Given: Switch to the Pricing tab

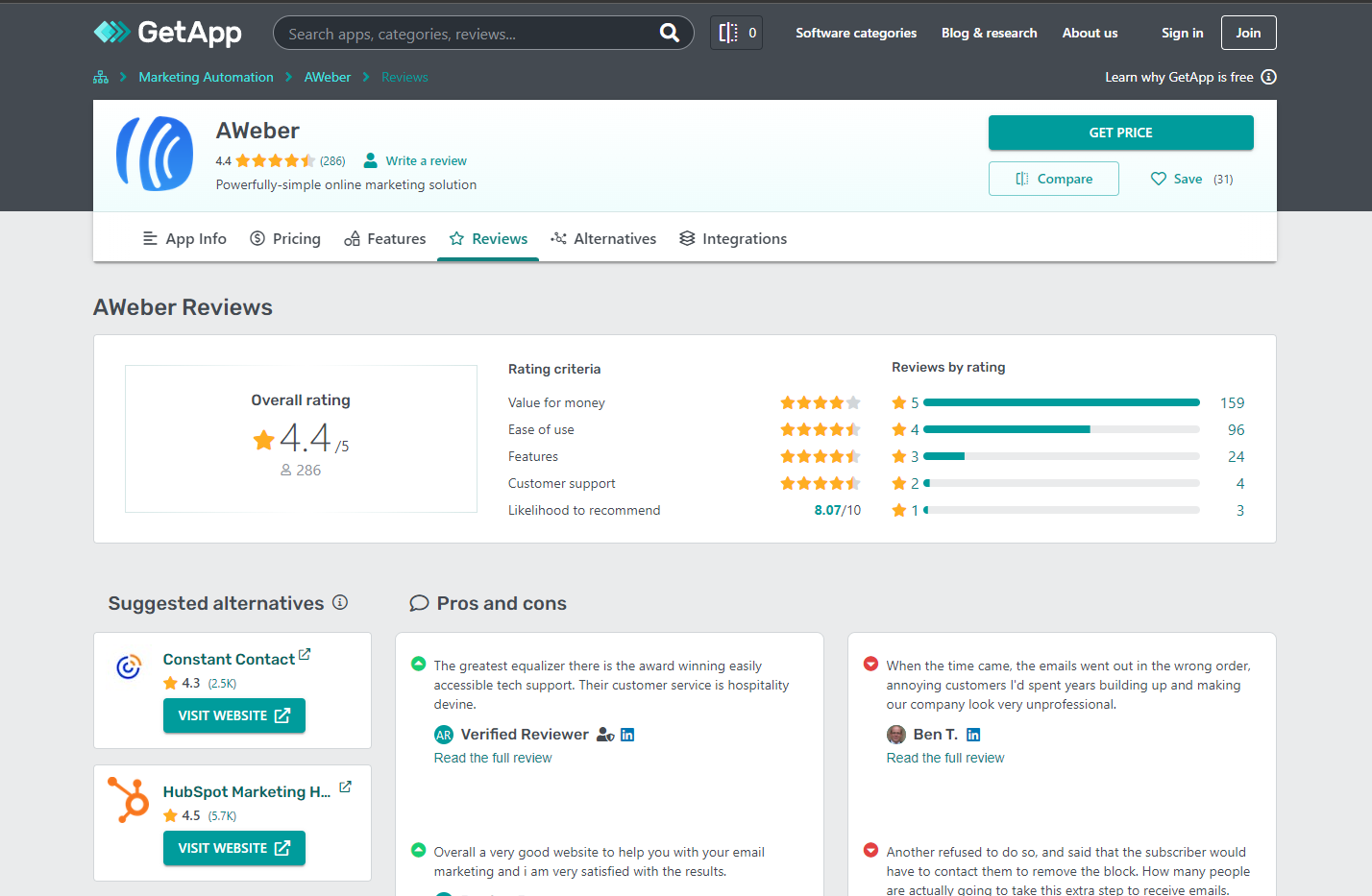Looking at the screenshot, I should coord(285,238).
